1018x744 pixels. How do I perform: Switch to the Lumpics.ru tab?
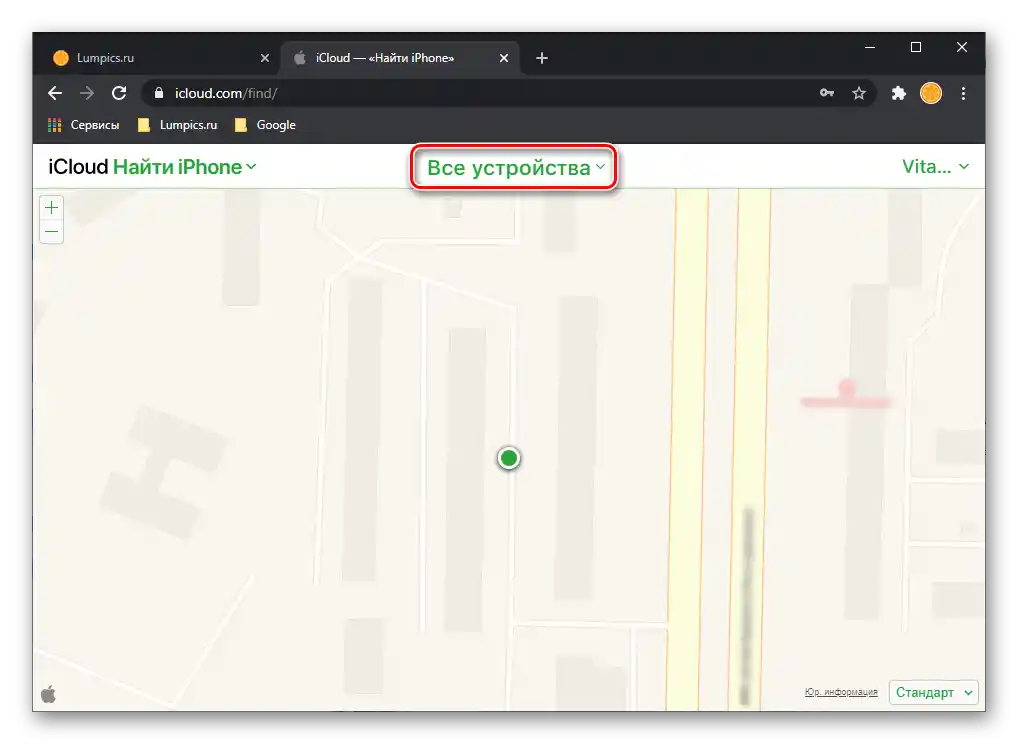tap(159, 58)
